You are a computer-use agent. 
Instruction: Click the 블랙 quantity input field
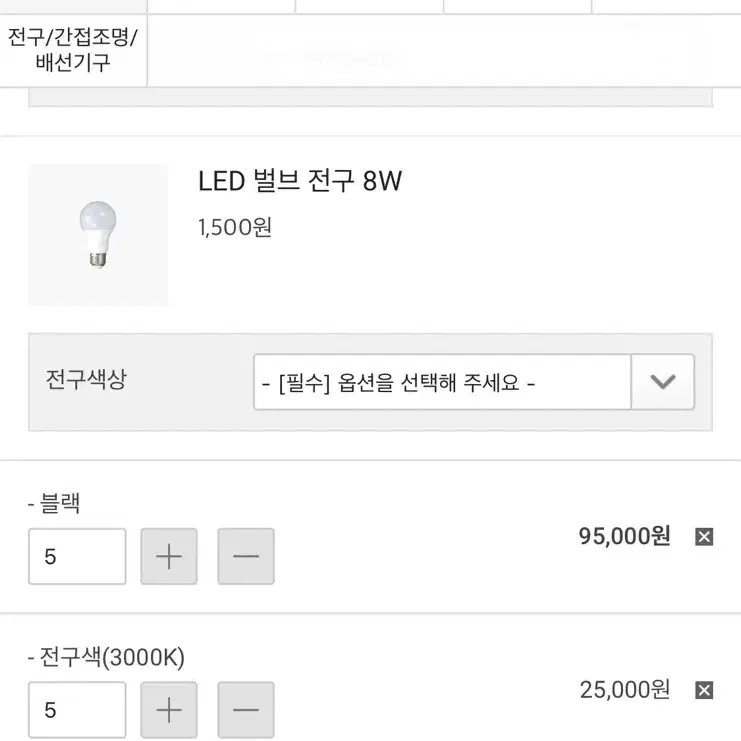(x=77, y=556)
